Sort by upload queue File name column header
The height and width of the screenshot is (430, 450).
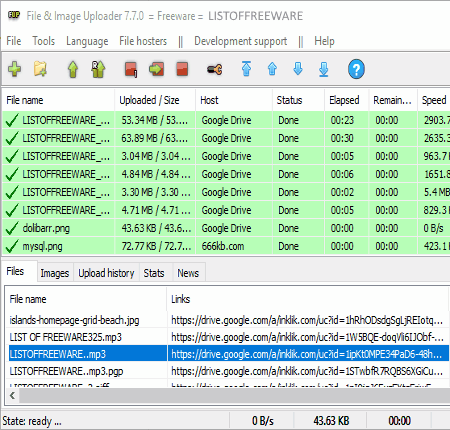58,100
